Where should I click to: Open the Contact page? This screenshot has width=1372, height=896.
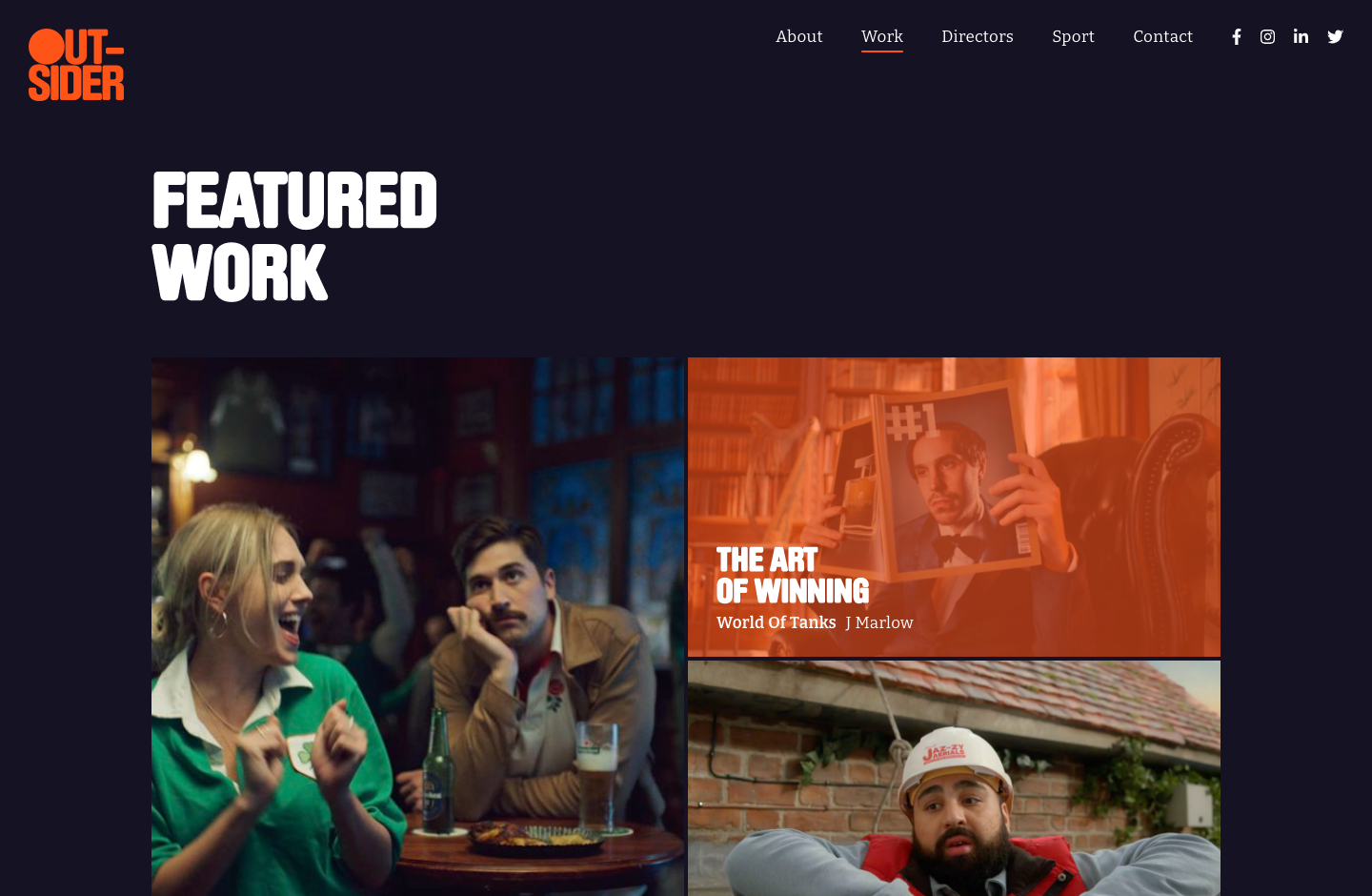1162,36
